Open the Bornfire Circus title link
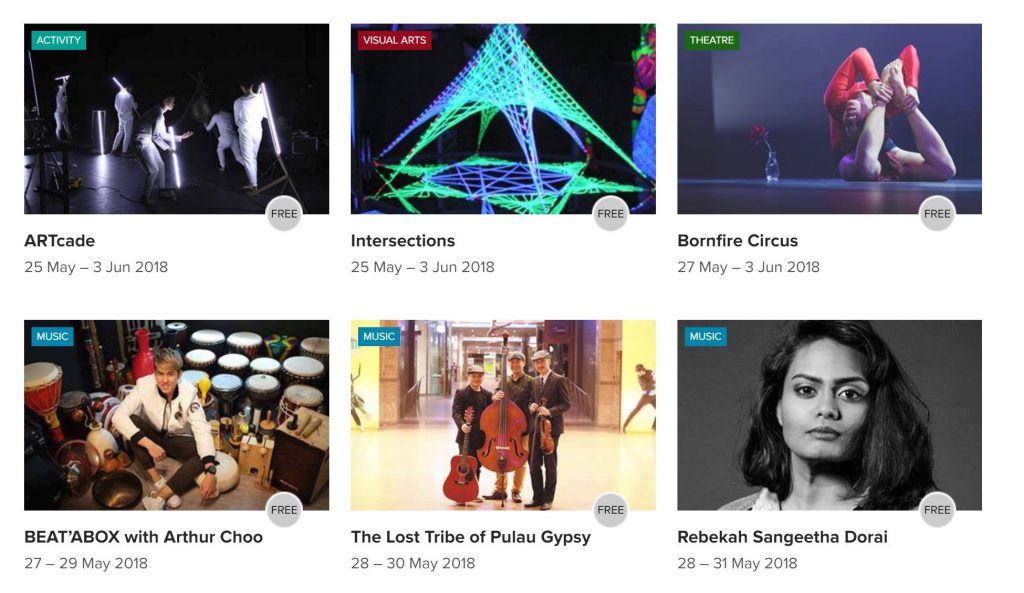The width and height of the screenshot is (1024, 593). pos(737,241)
